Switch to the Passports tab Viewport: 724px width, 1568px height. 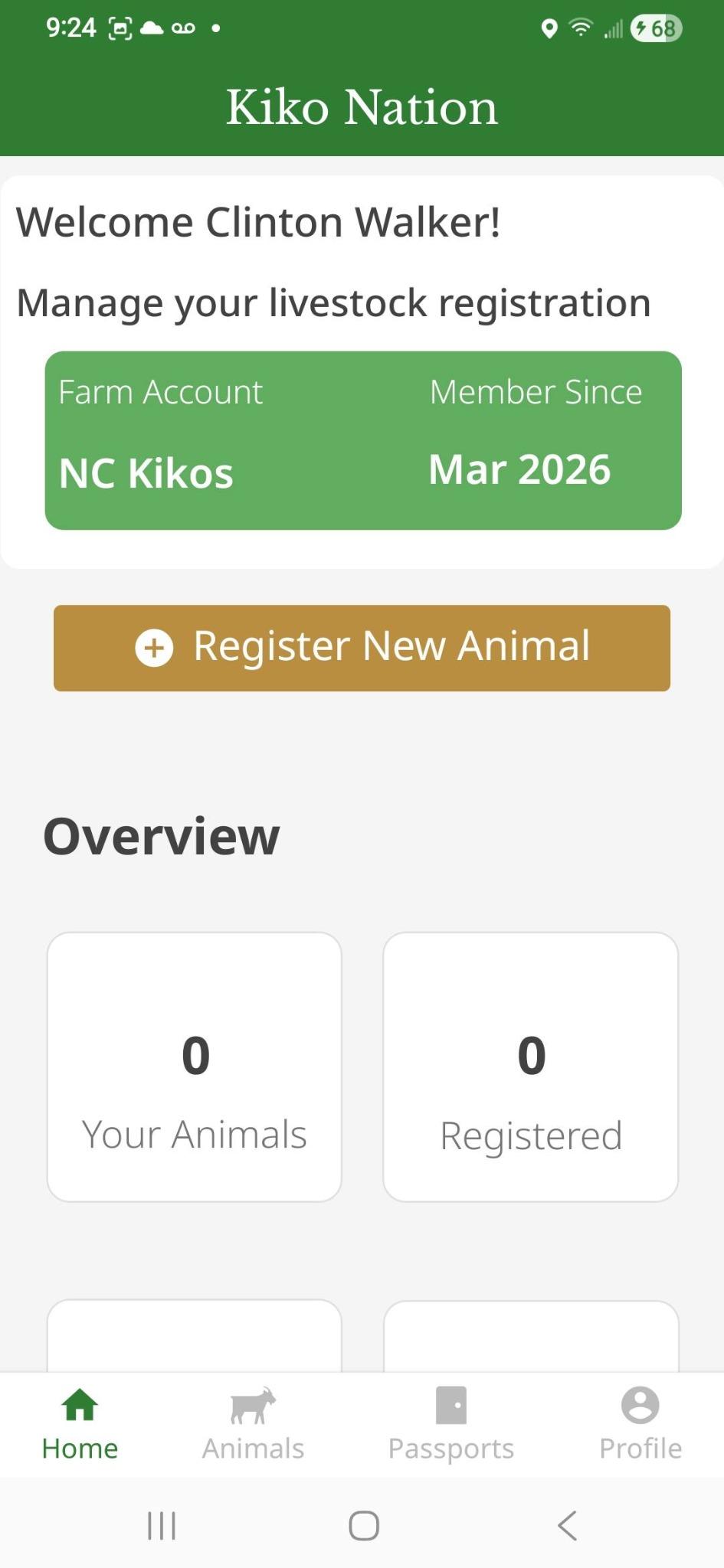[x=451, y=1426]
